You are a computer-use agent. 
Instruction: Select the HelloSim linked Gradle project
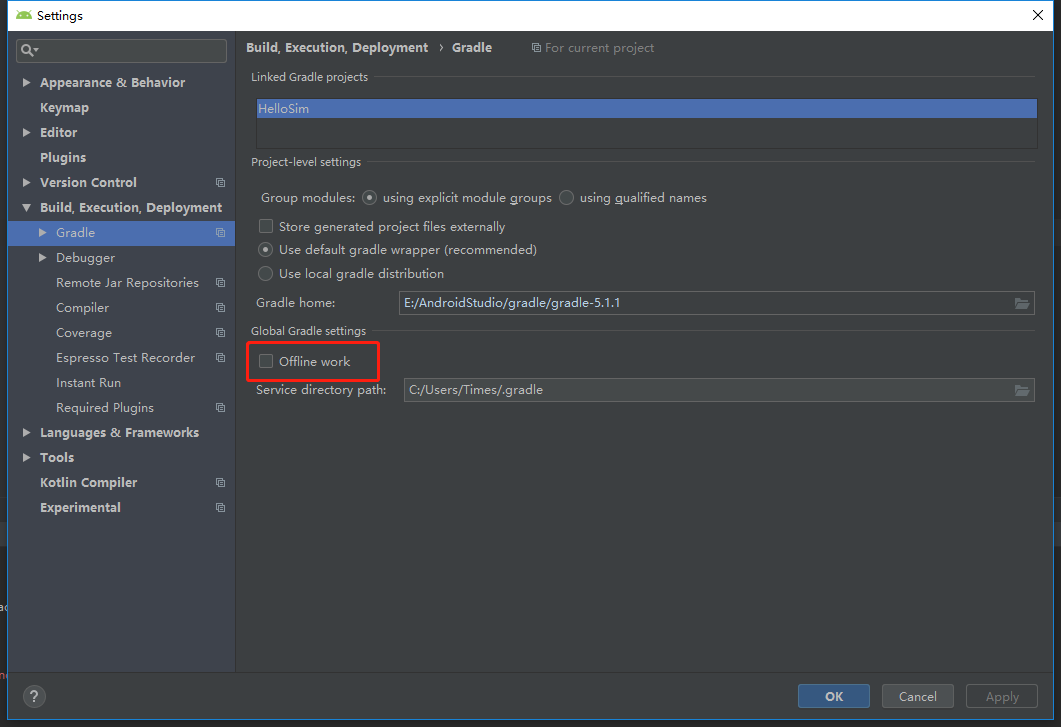[647, 108]
